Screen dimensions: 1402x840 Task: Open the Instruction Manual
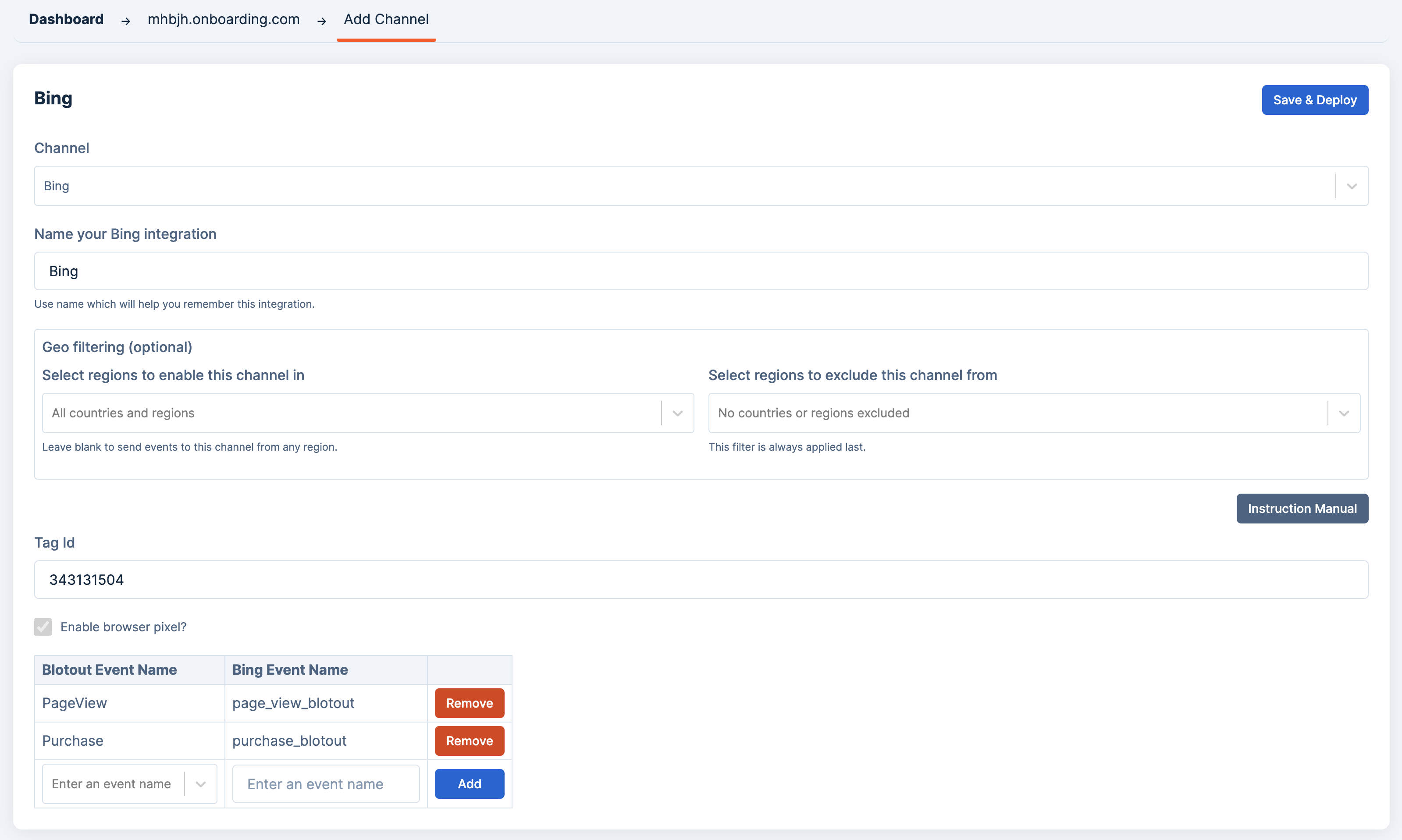point(1302,508)
